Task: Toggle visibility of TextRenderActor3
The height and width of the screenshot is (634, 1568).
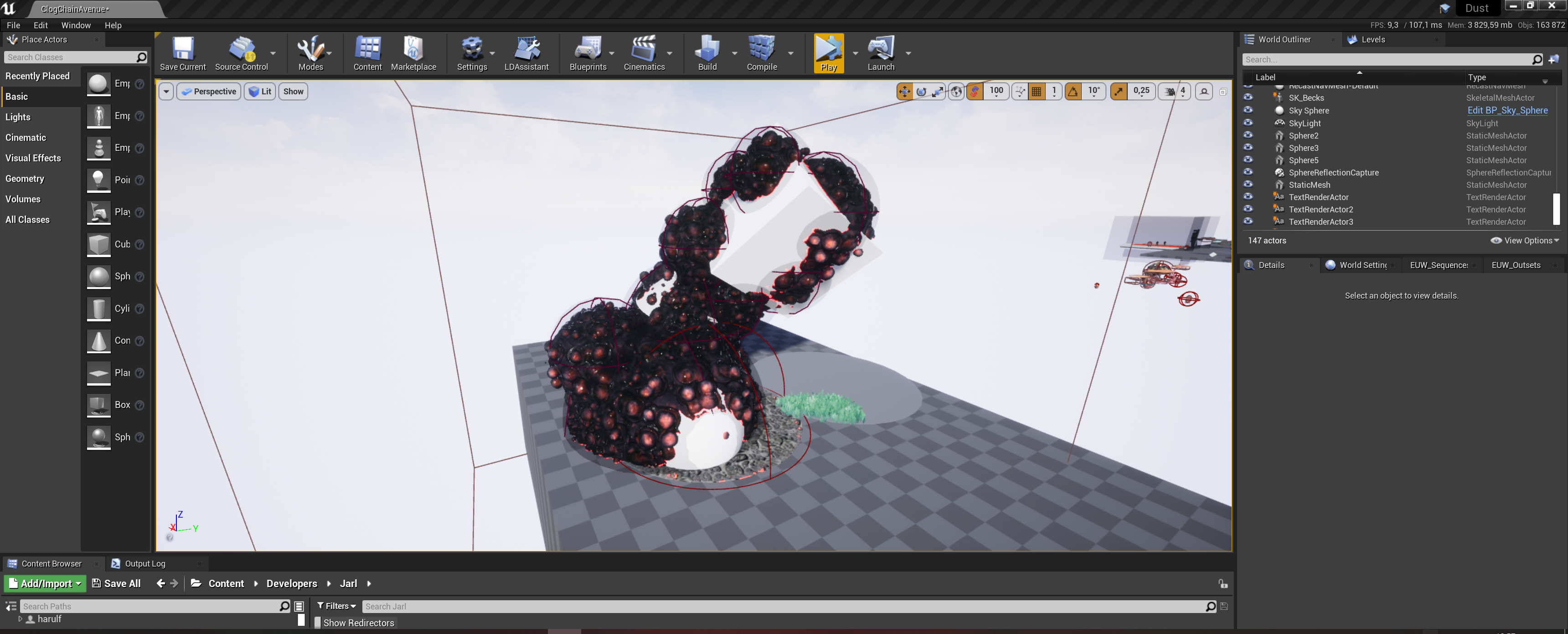Action: [1248, 221]
